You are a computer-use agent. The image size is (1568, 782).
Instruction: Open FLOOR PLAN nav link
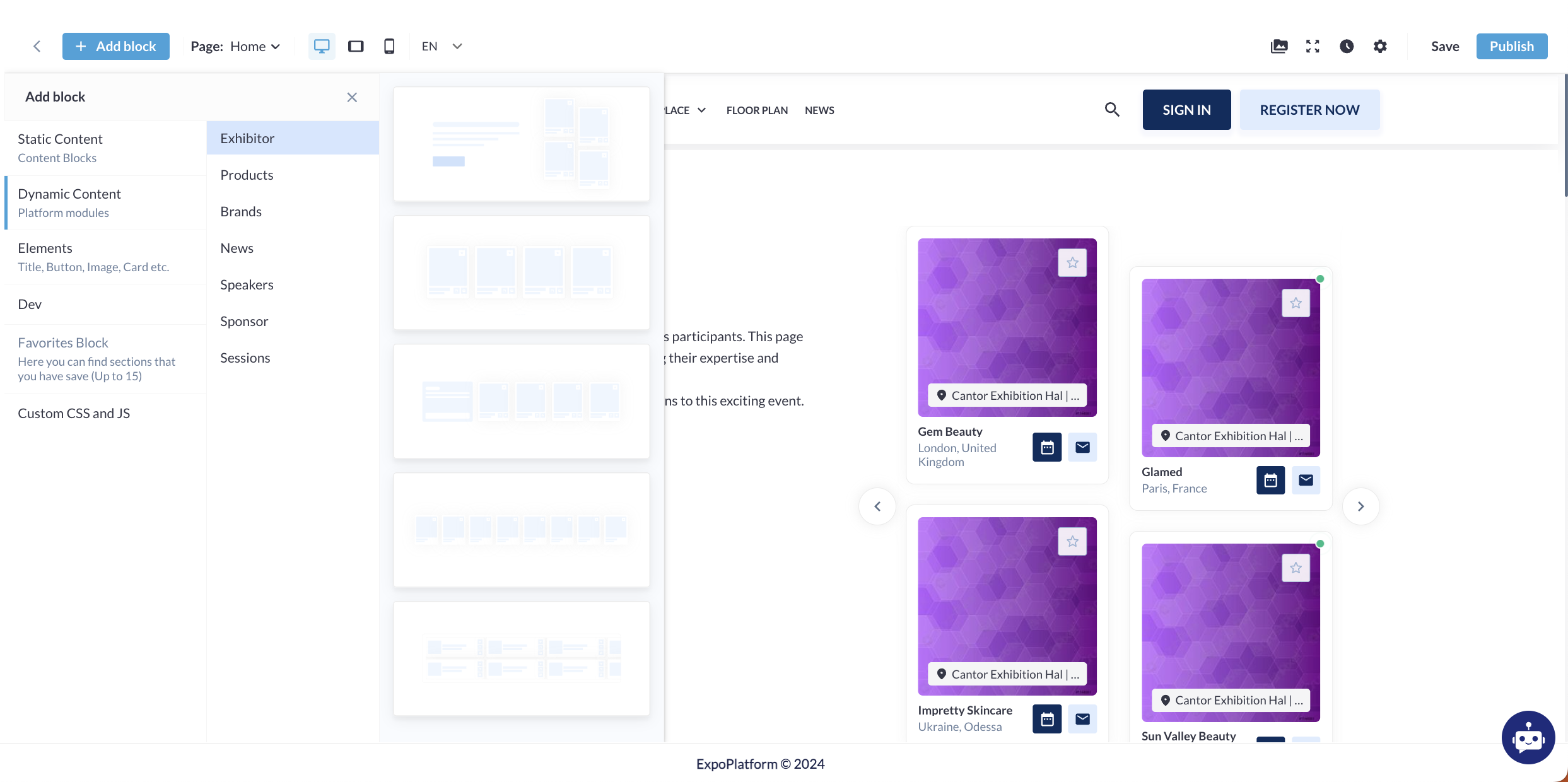(x=757, y=110)
